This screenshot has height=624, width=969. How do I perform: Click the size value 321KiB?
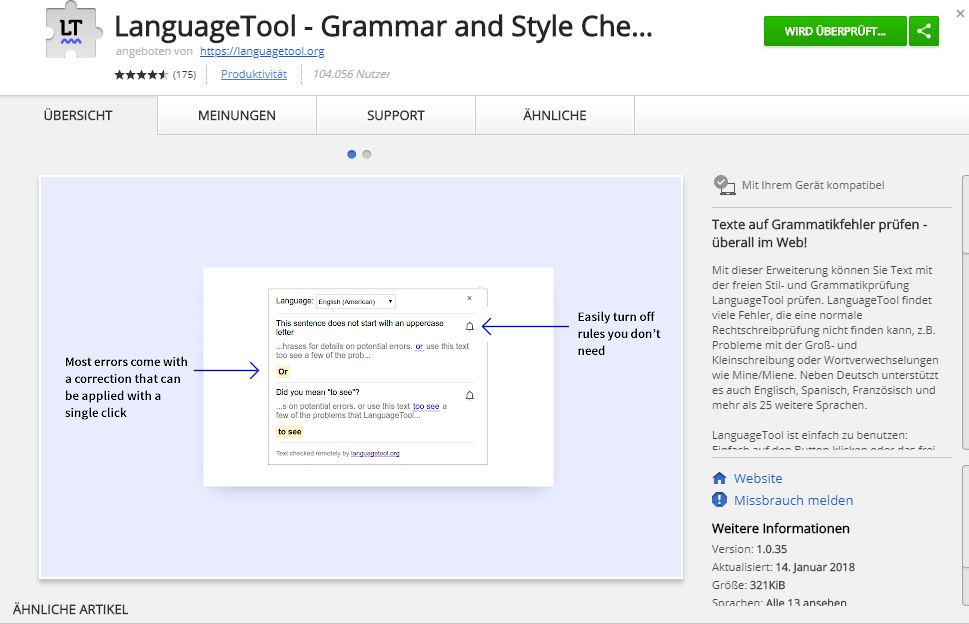point(767,584)
